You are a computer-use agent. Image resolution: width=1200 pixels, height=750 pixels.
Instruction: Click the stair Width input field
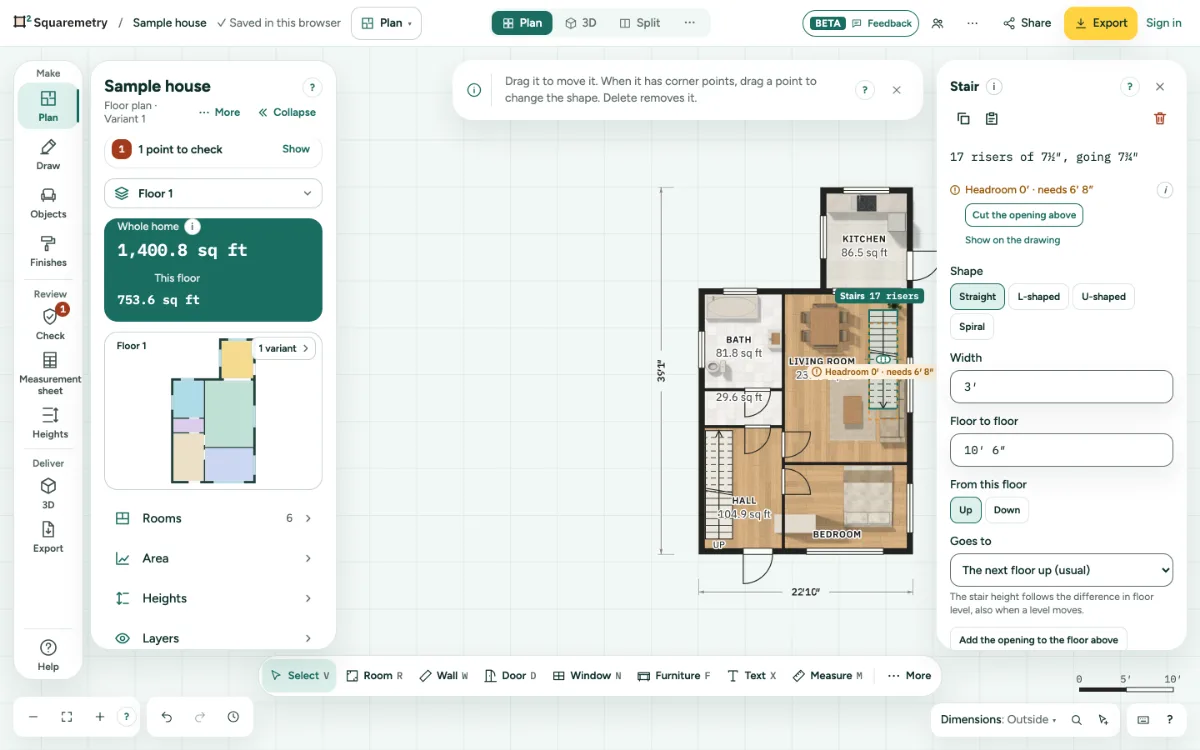pyautogui.click(x=1061, y=387)
